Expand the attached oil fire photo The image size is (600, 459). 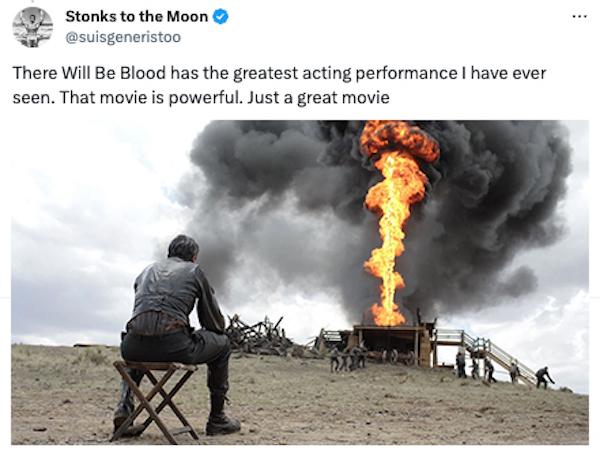pos(300,282)
